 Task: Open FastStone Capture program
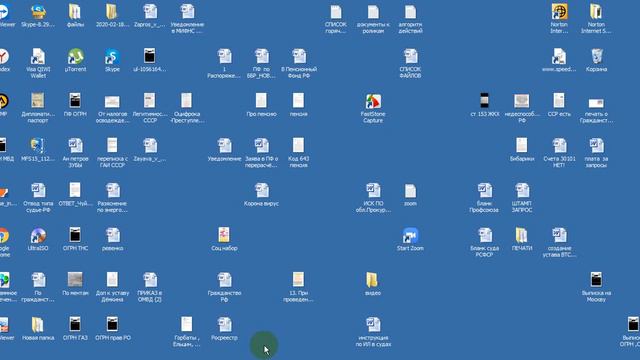[x=373, y=102]
